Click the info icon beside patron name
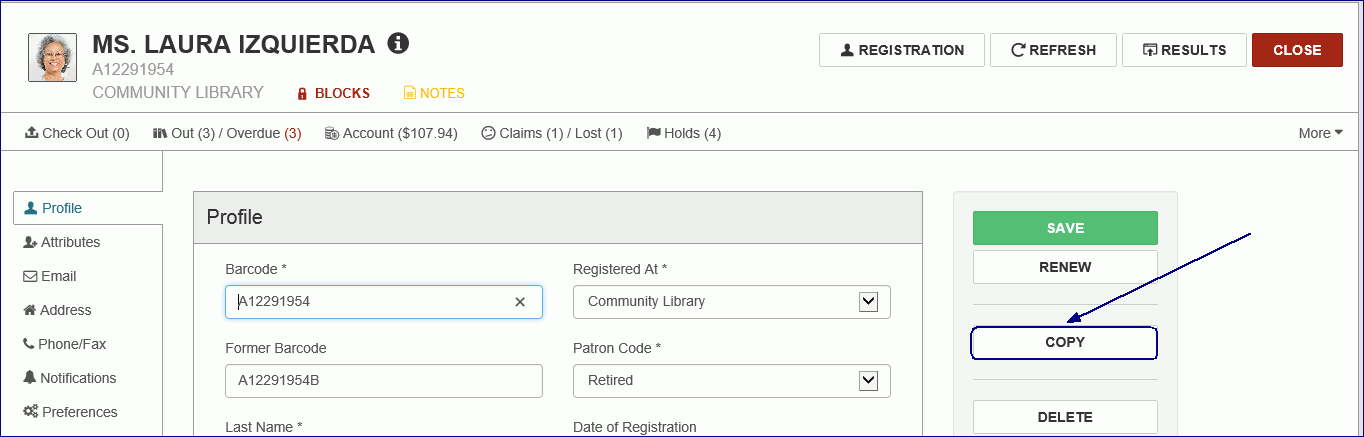Screen dimensions: 1364x437 point(398,43)
